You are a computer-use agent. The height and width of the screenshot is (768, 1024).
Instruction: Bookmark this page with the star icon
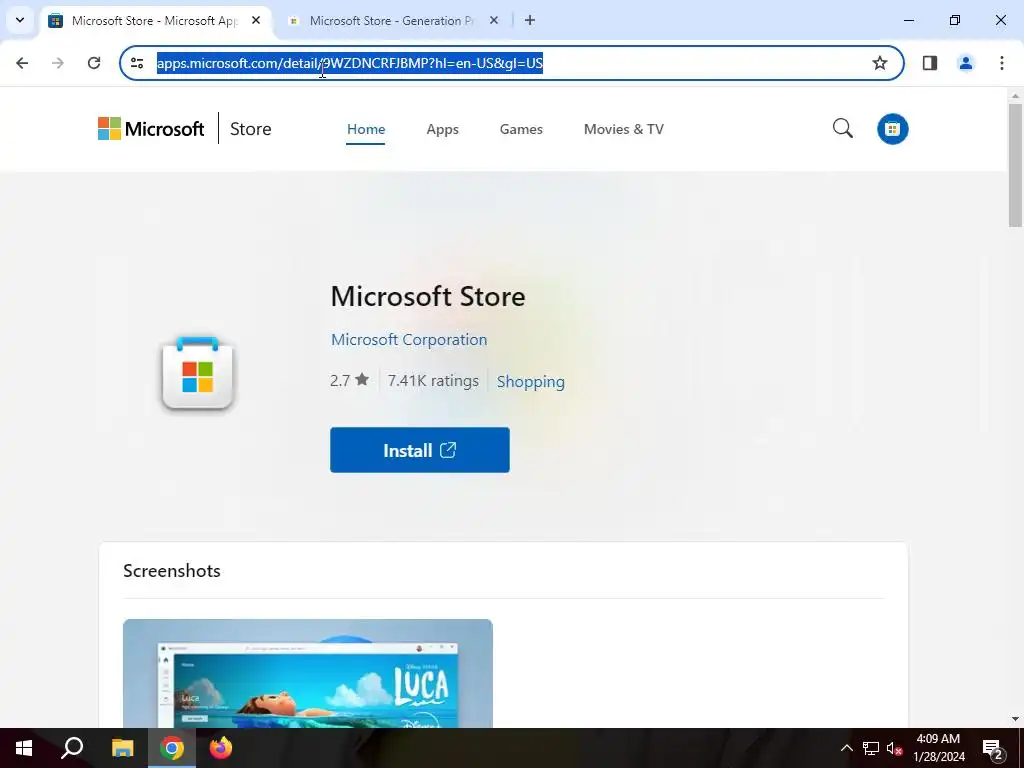point(880,63)
